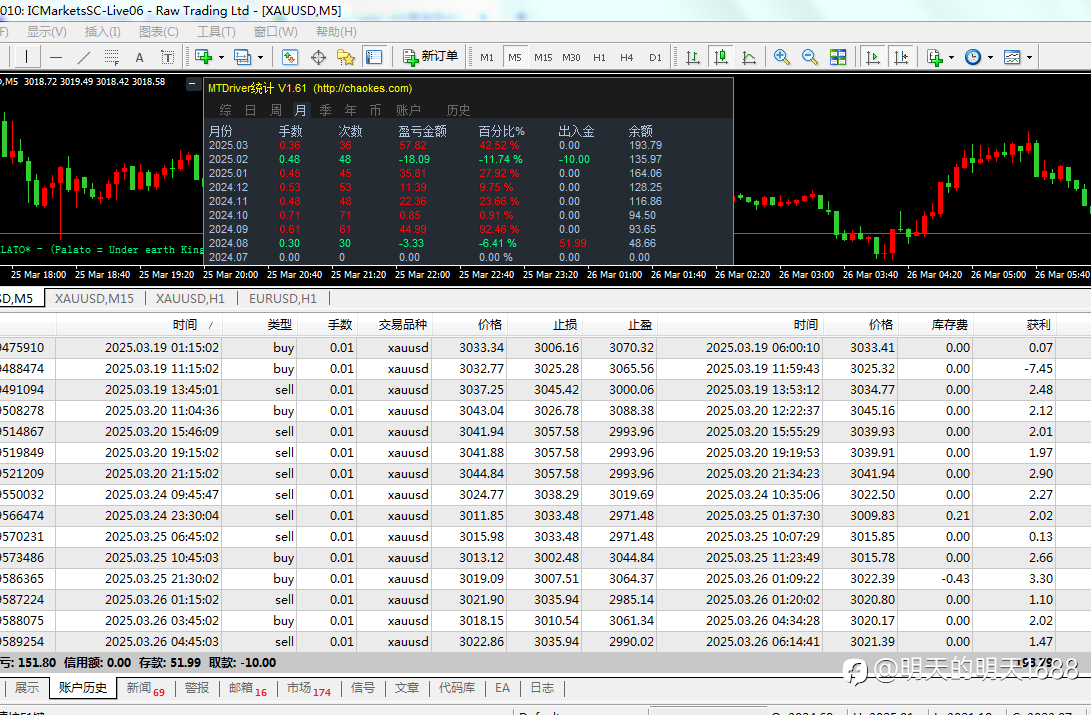Expand the chart periods clock dropdown
The height and width of the screenshot is (715, 1091).
(x=991, y=57)
